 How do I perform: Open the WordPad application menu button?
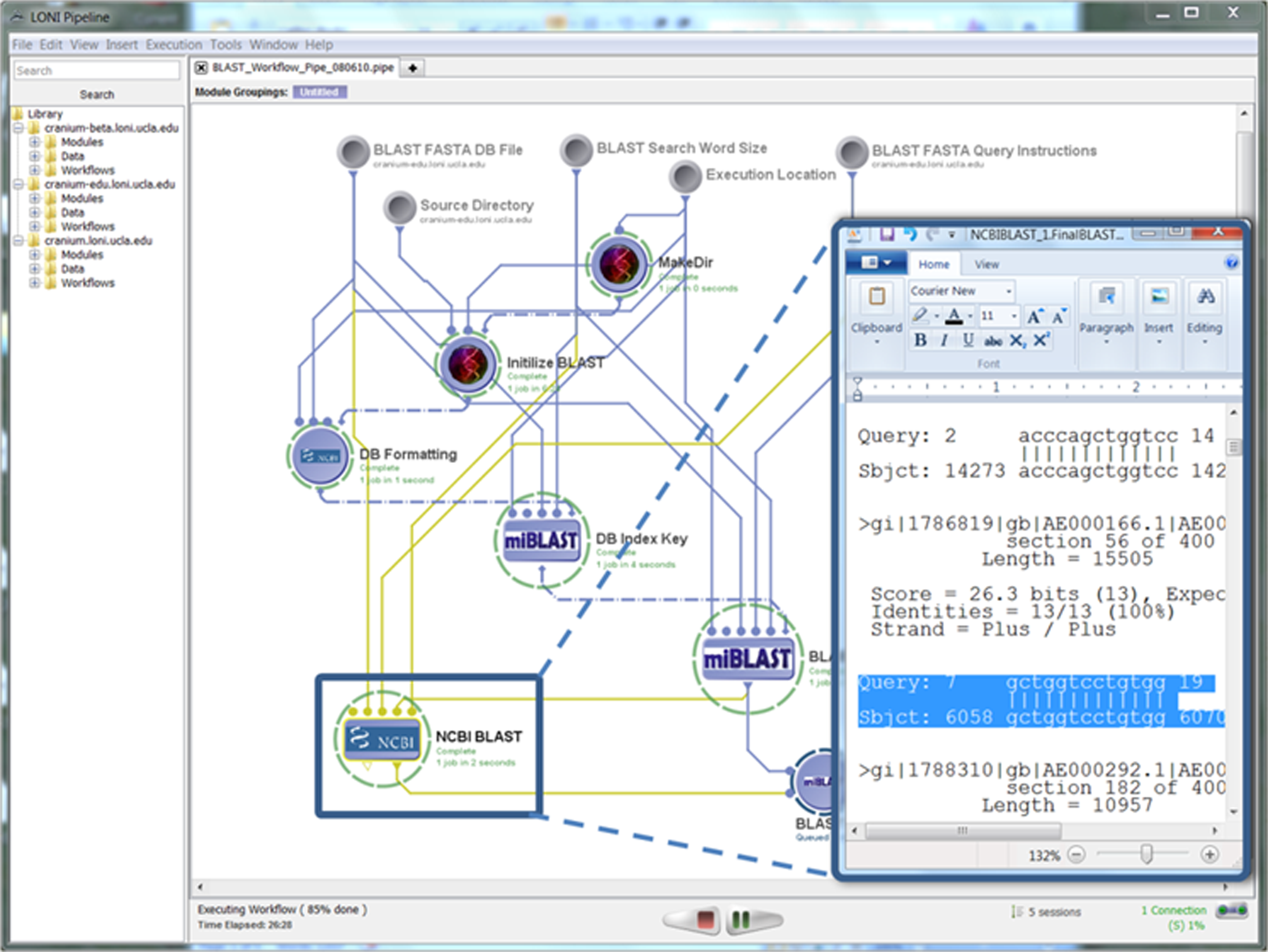[875, 263]
